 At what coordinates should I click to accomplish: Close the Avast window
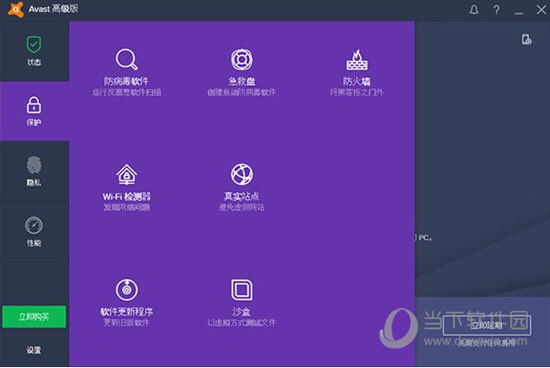pyautogui.click(x=542, y=10)
